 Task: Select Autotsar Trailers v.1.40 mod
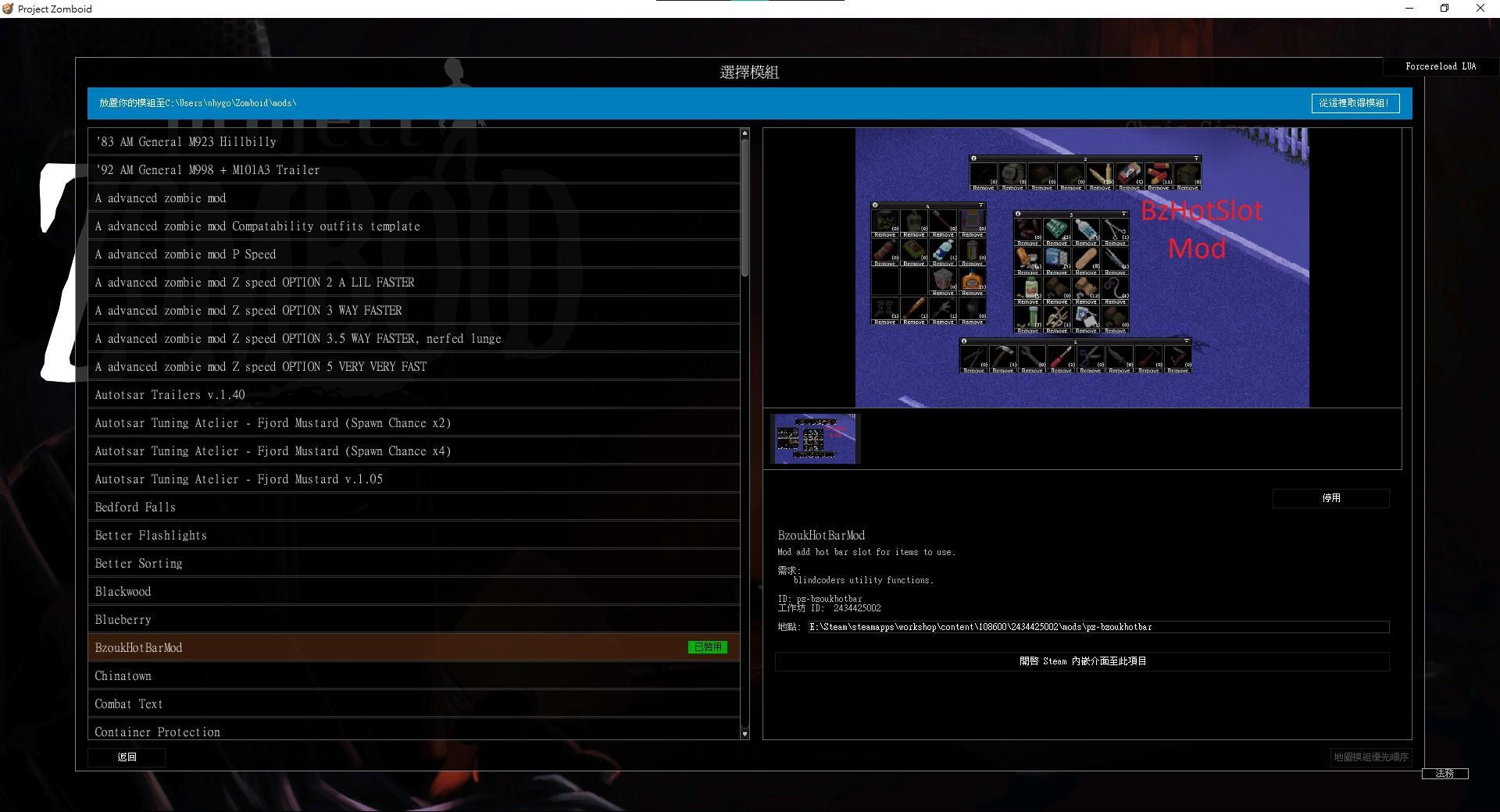[x=414, y=395]
